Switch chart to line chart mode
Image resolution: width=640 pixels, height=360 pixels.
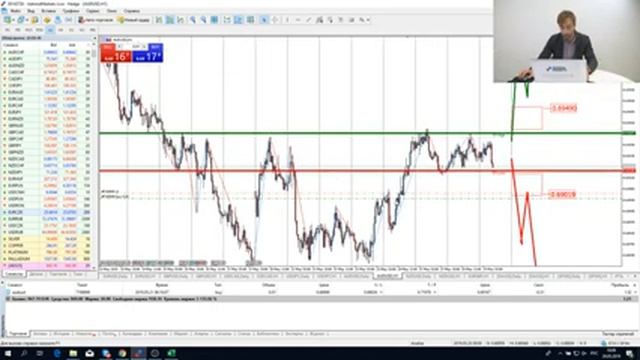[180, 20]
